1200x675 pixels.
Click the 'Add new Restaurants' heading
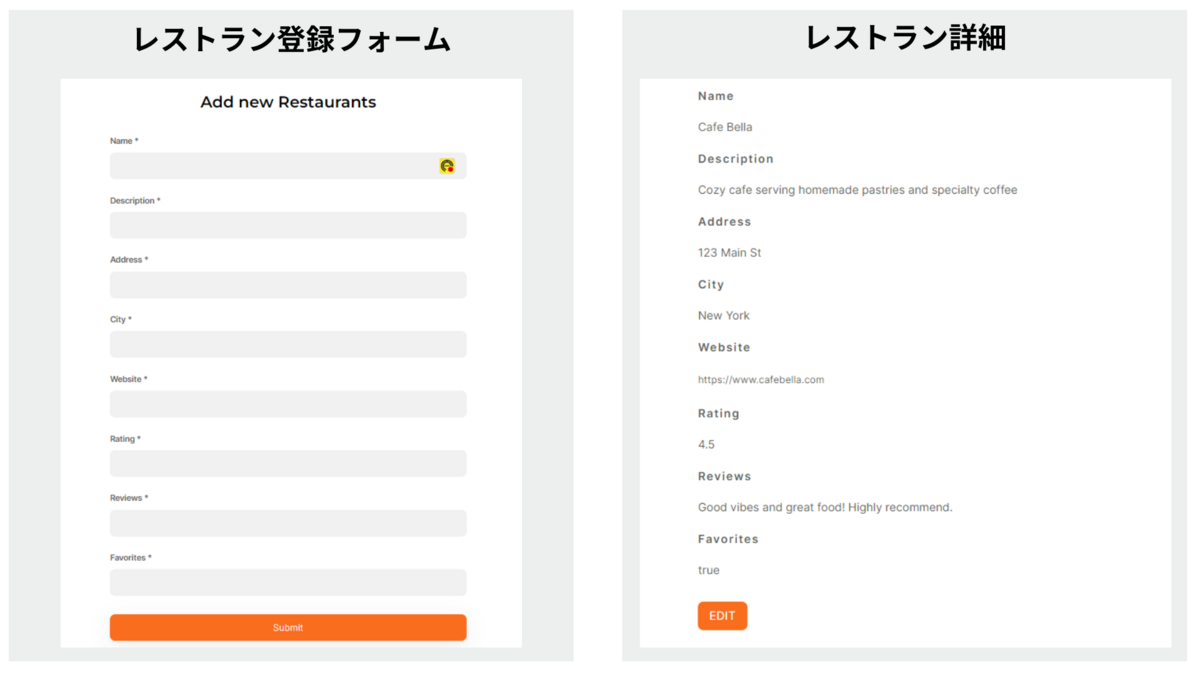click(x=288, y=102)
